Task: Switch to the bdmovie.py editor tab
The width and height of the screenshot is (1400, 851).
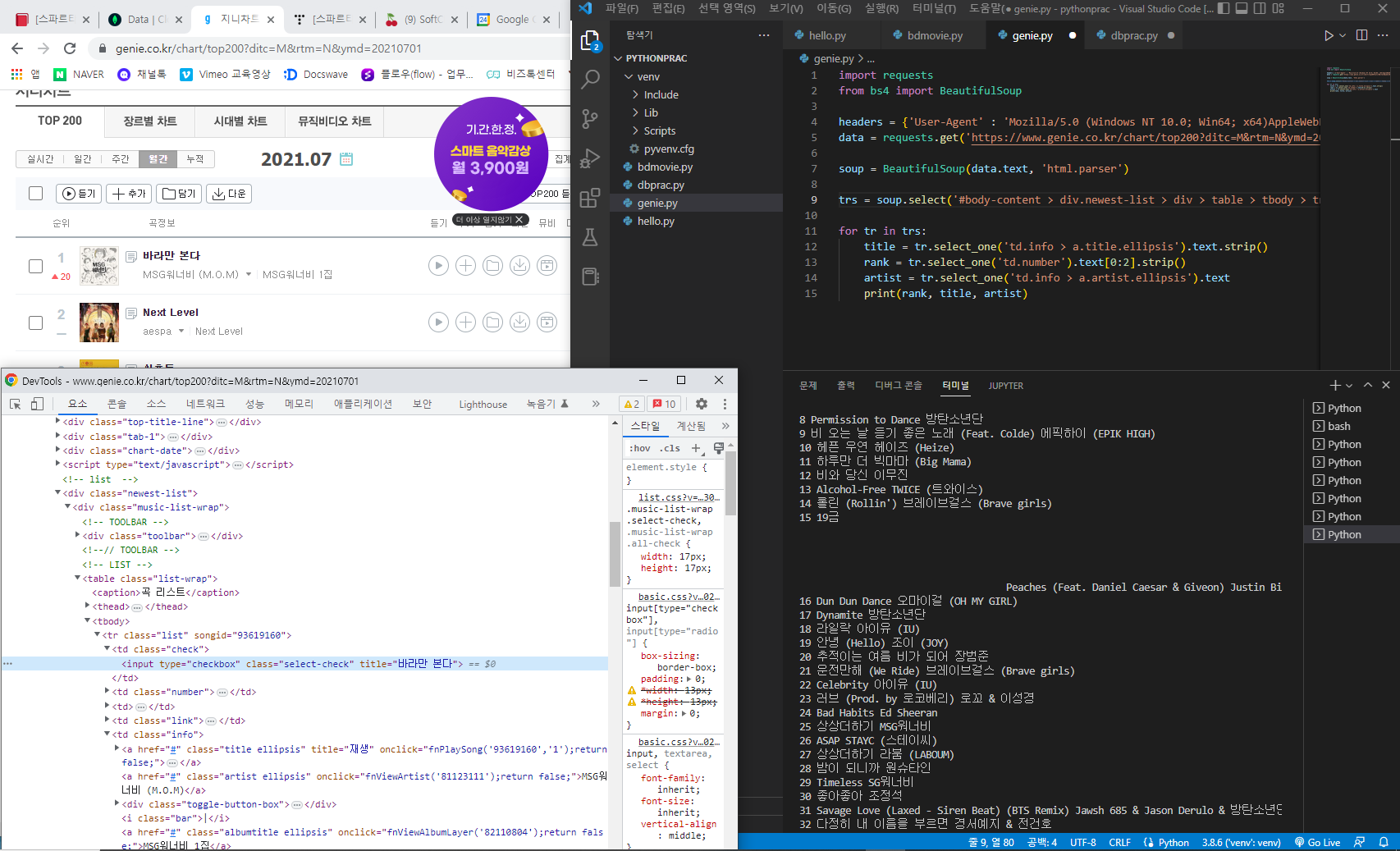Action: click(935, 35)
